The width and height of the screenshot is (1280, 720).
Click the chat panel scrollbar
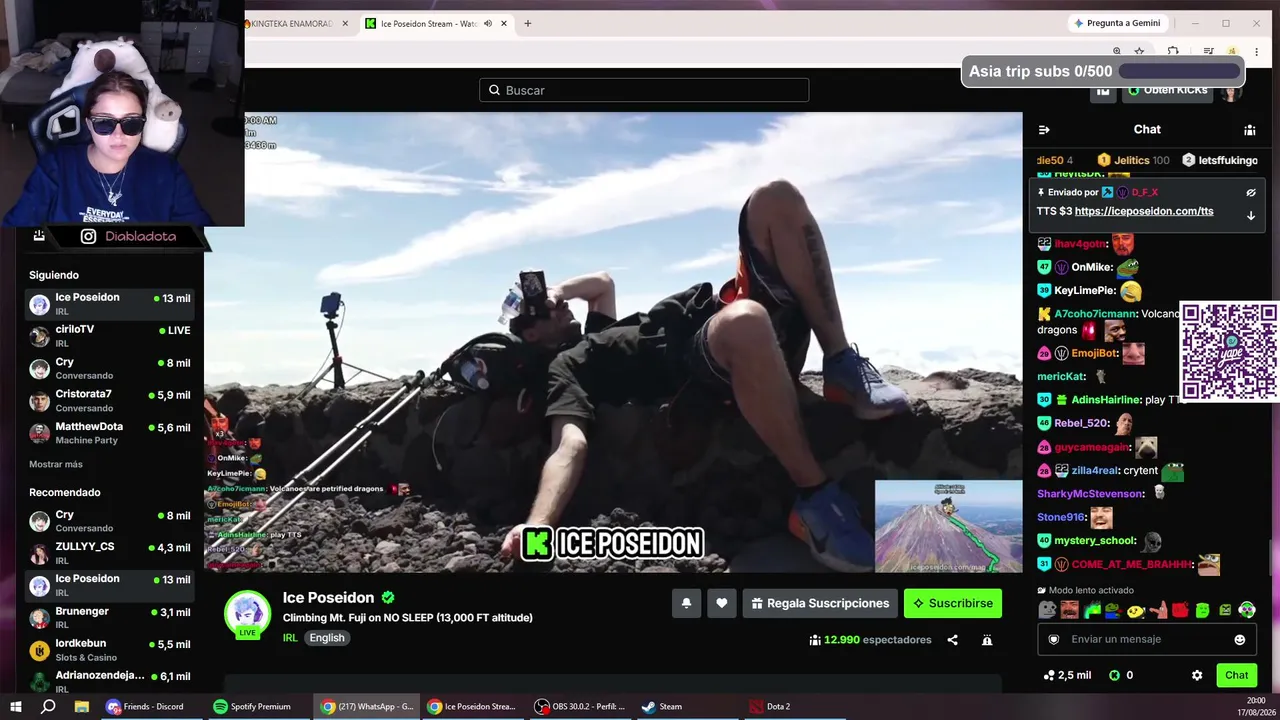click(x=1271, y=558)
